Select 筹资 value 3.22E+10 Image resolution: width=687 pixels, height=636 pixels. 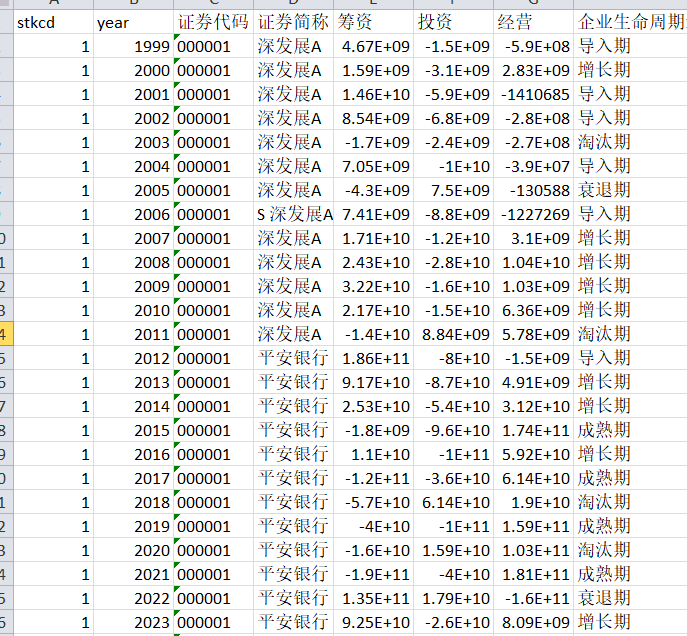point(373,286)
